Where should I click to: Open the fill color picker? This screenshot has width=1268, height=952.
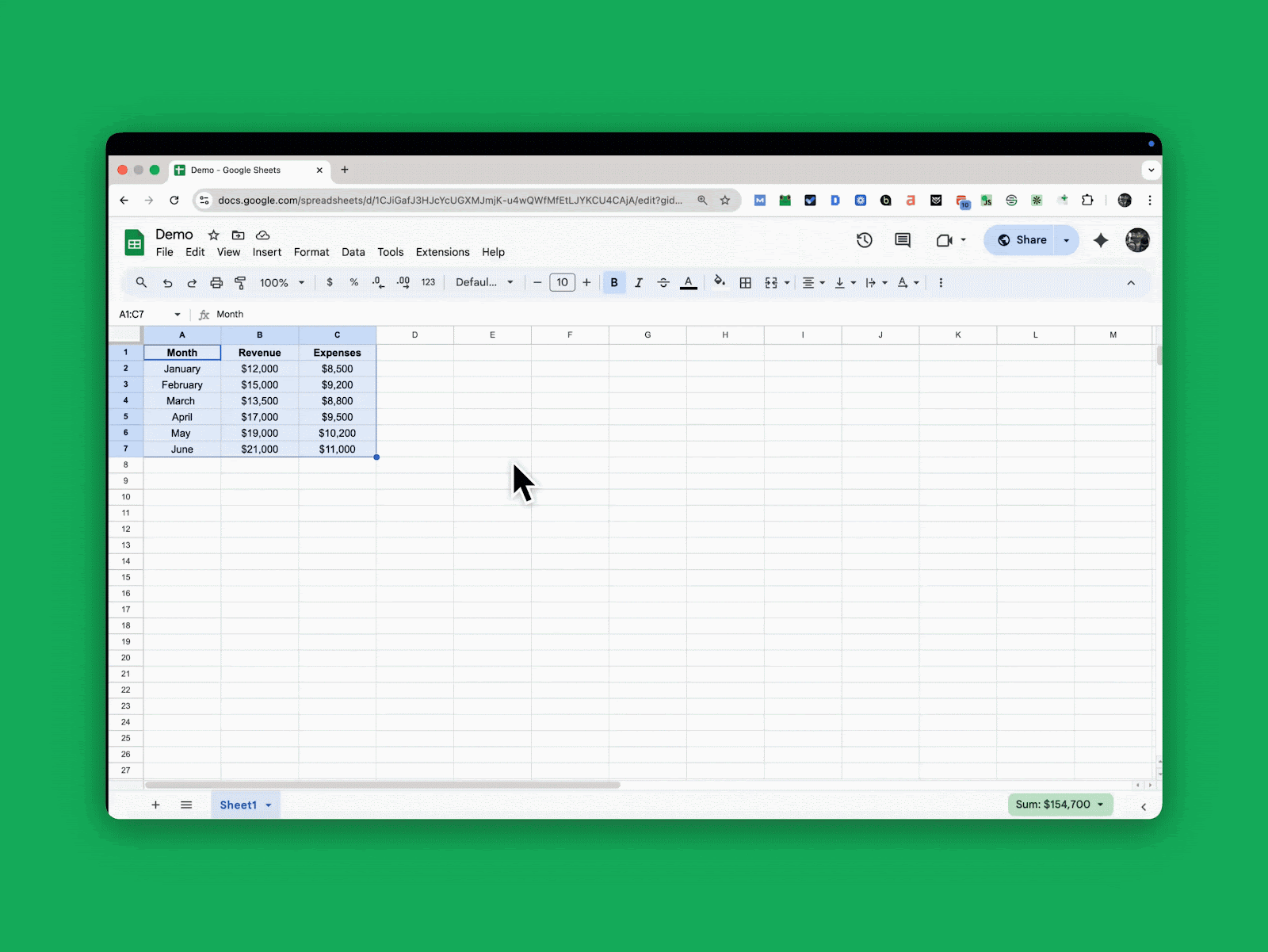click(x=720, y=282)
